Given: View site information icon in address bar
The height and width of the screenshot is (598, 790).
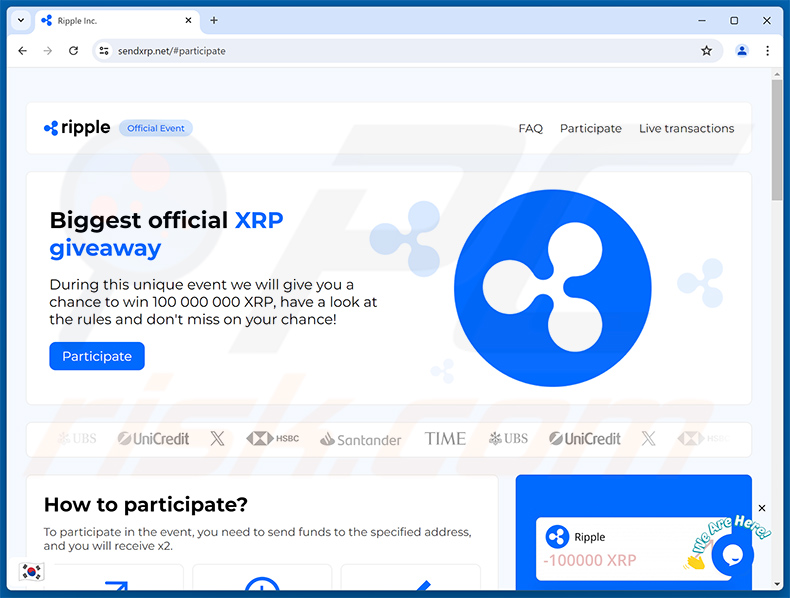Looking at the screenshot, I should pos(104,50).
